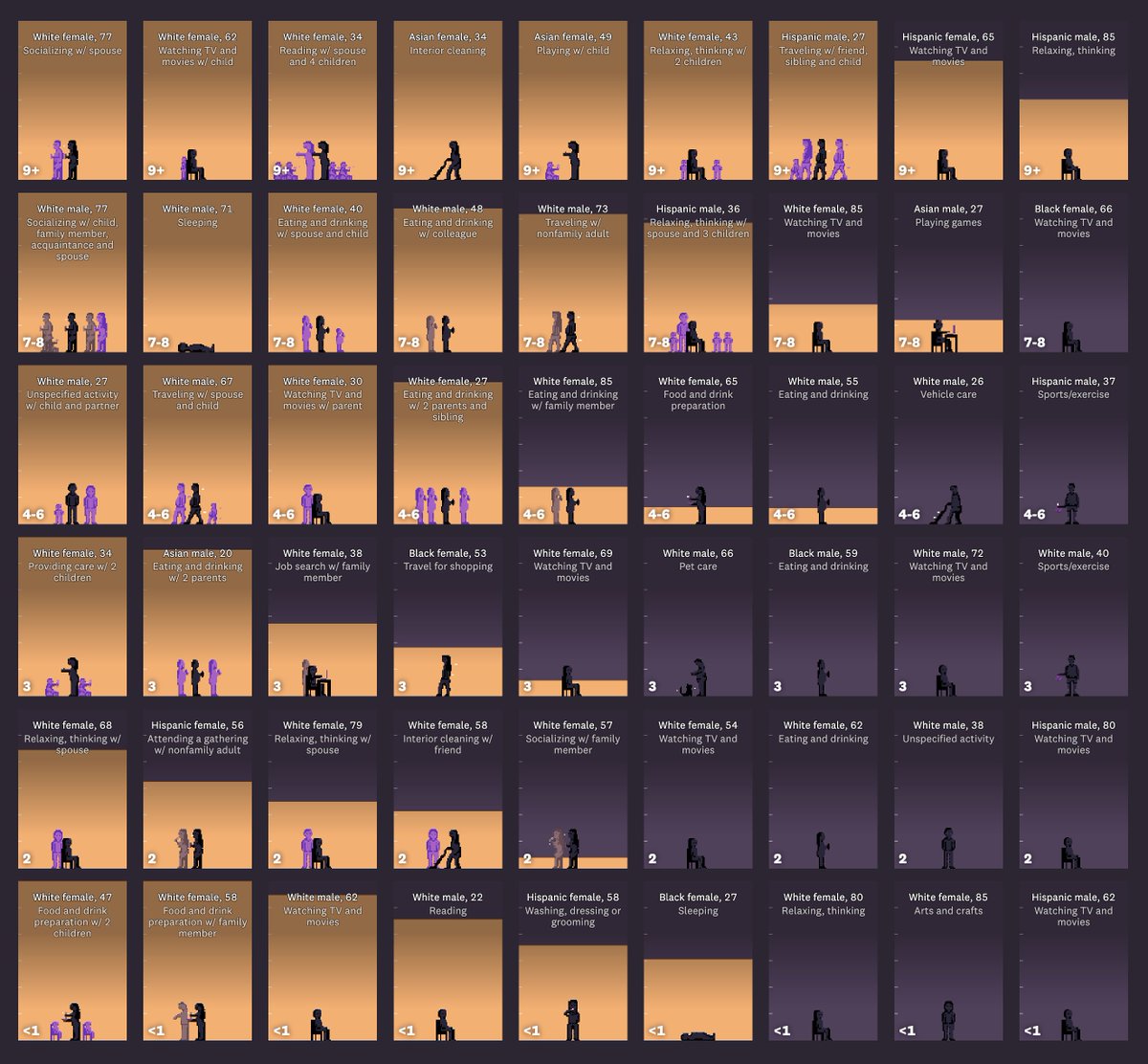Click the "Arts and crafts" activity label
The width and height of the screenshot is (1148, 1064).
(948, 911)
